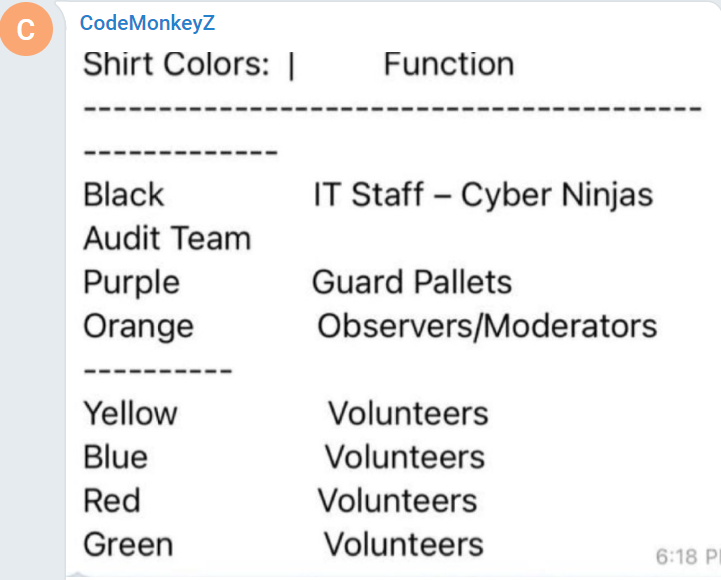Select the word "Blue"

115,457
